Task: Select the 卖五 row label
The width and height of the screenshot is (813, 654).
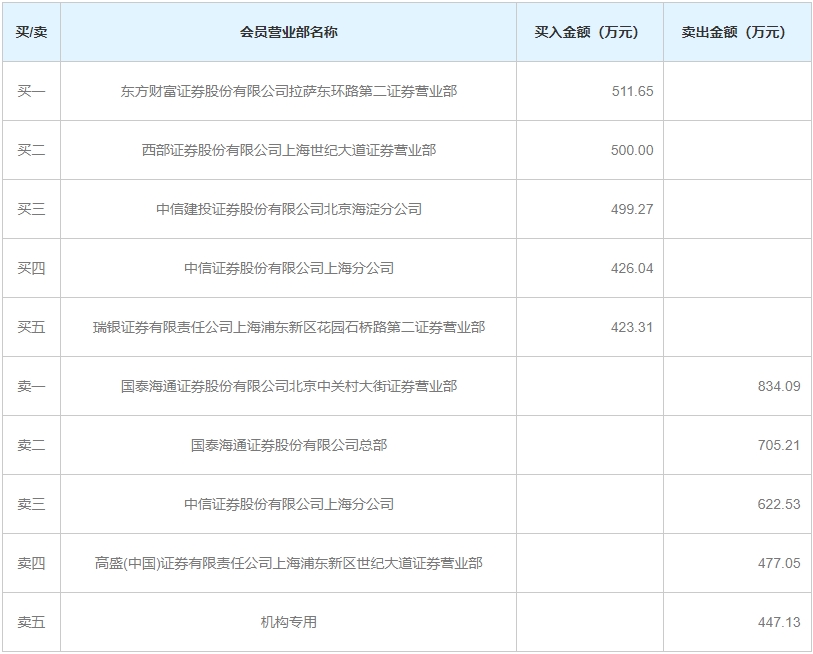Action: [31, 622]
